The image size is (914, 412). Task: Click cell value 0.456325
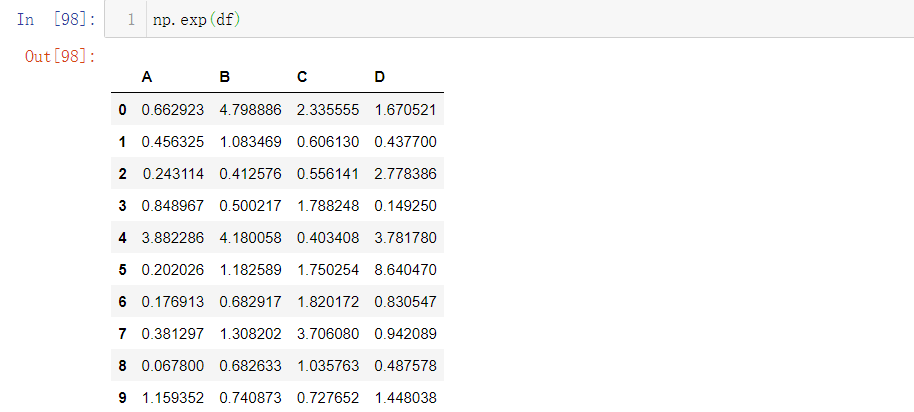click(173, 142)
